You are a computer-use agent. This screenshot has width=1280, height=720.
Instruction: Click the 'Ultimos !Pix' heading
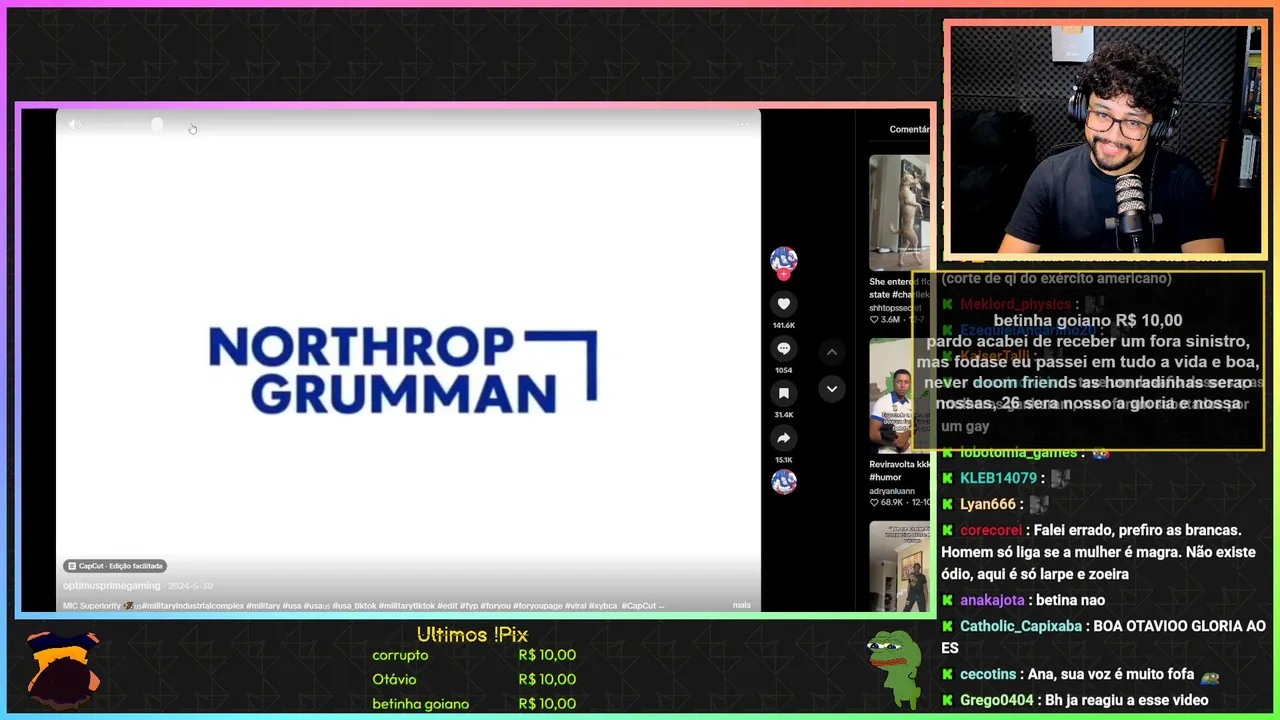pyautogui.click(x=472, y=635)
